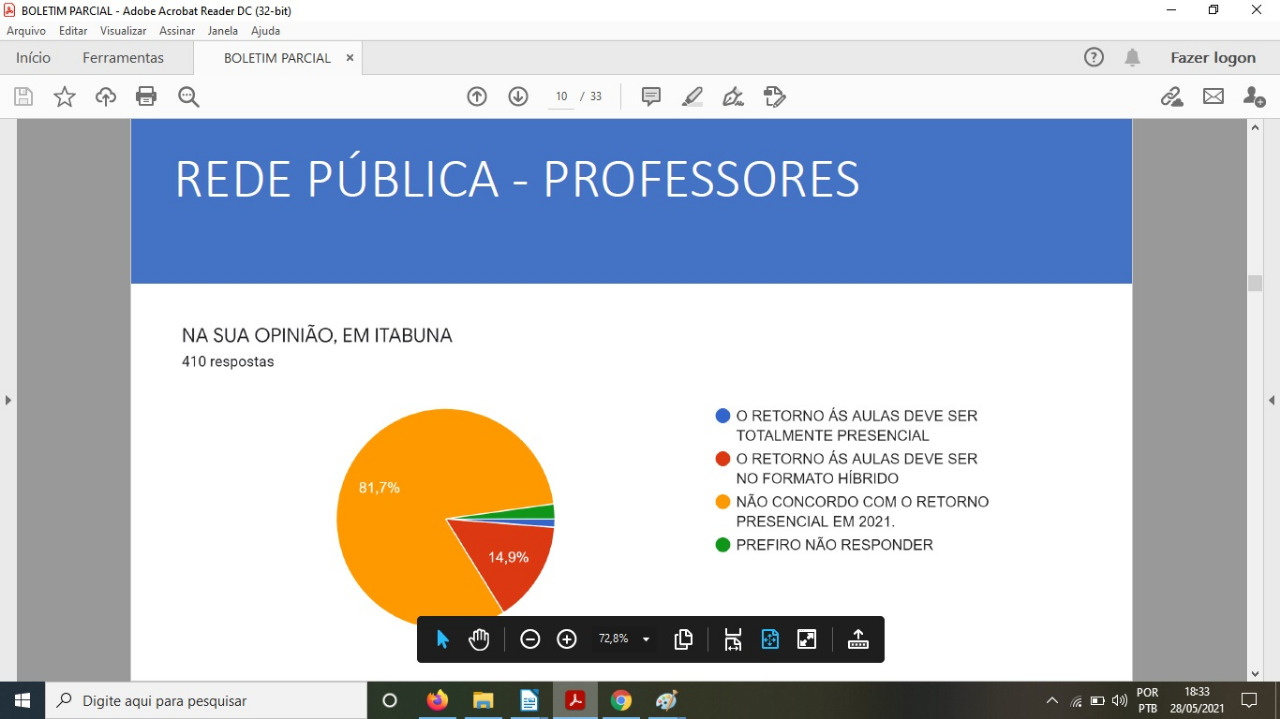Image resolution: width=1280 pixels, height=719 pixels.
Task: Click the Save file icon
Action: pos(23,97)
